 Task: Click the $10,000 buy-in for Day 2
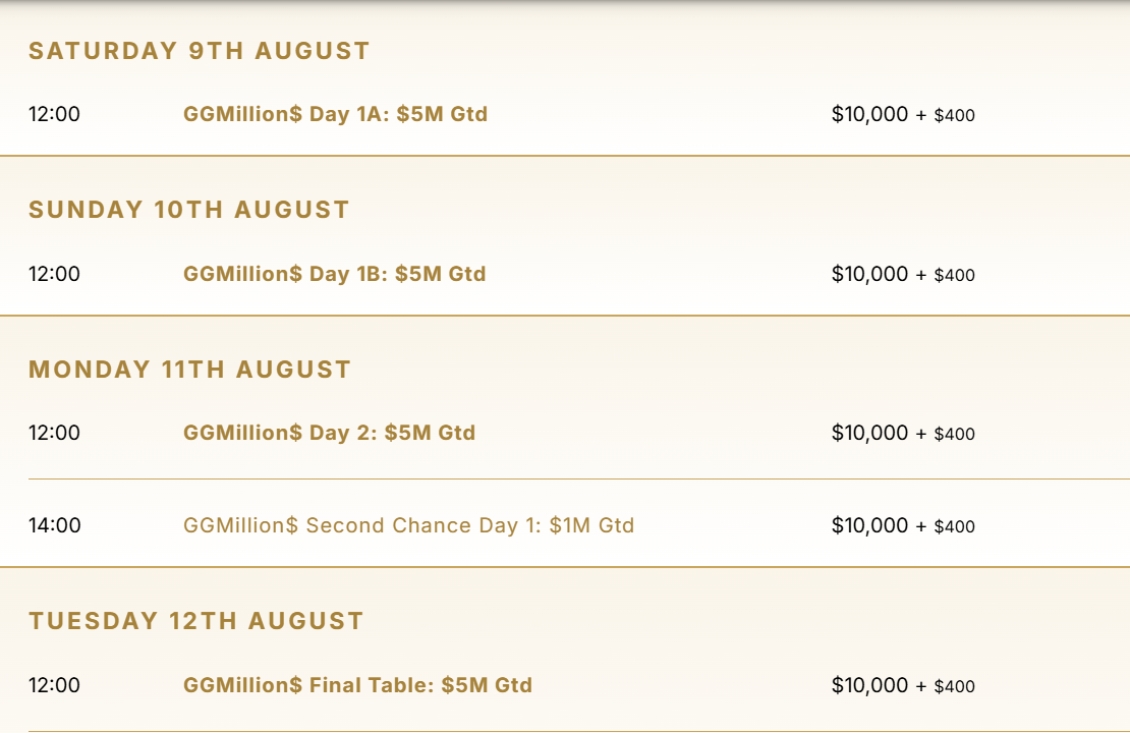pos(869,432)
